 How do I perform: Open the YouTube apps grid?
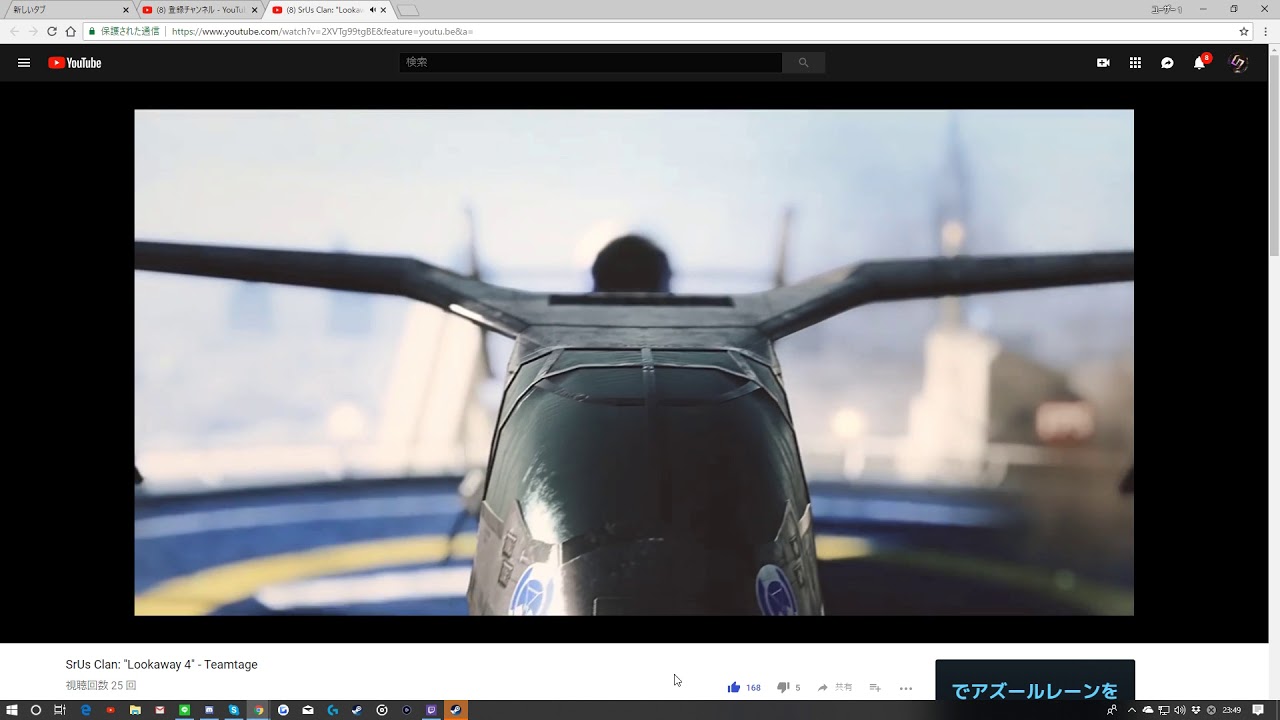click(1135, 63)
